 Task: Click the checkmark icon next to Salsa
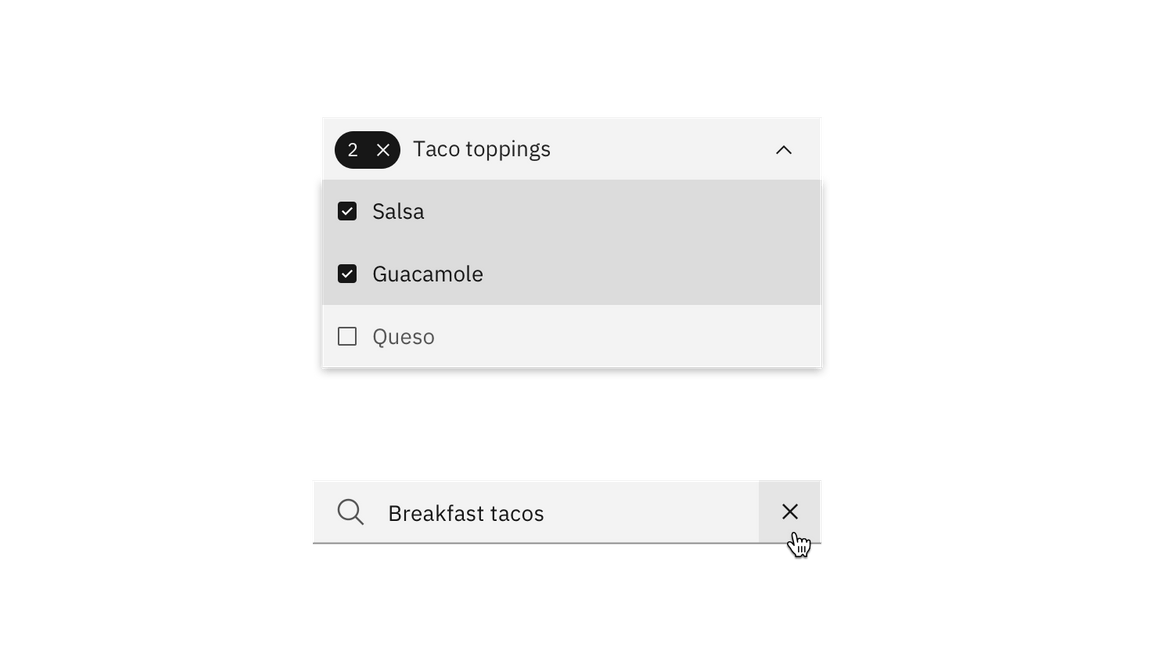point(347,211)
